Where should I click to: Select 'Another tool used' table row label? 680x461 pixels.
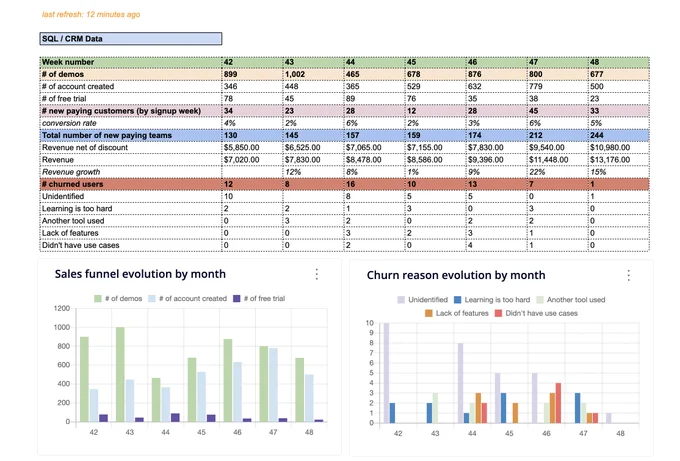click(x=131, y=221)
